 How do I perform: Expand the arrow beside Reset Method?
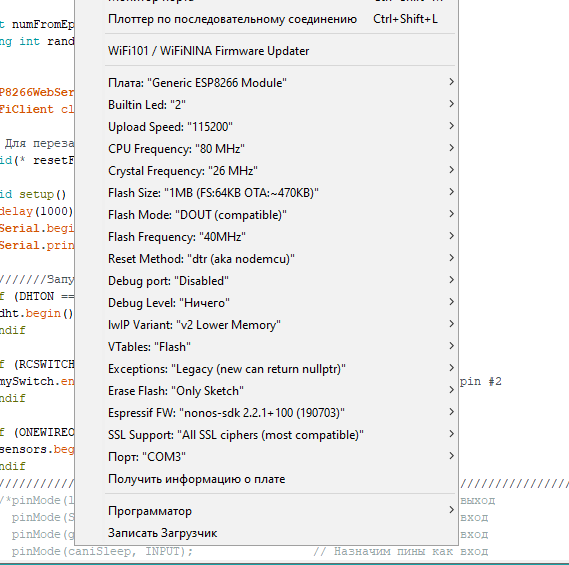pos(451,258)
